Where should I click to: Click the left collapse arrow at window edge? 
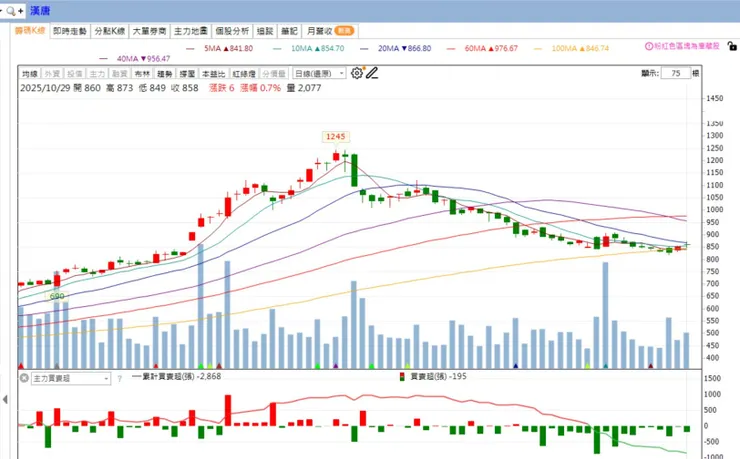5,400
